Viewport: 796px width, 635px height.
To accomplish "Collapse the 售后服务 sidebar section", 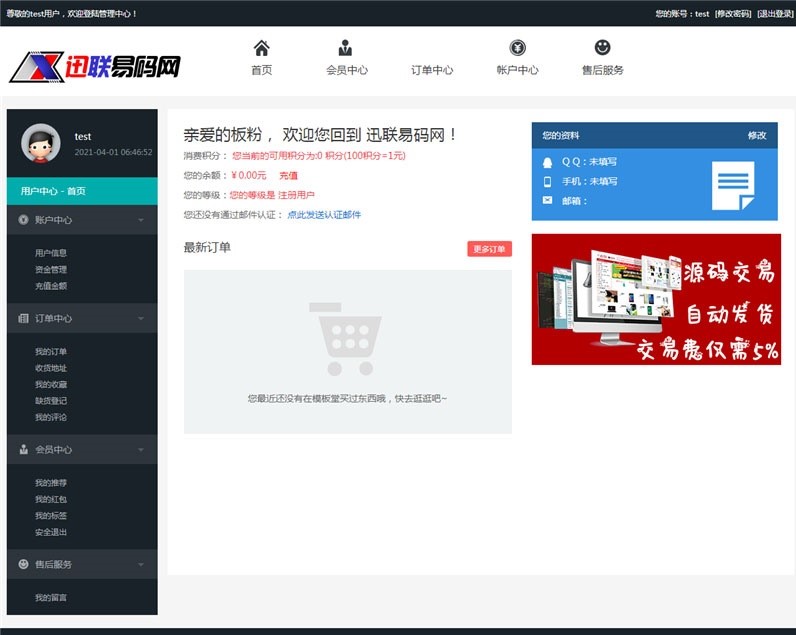I will [141, 564].
